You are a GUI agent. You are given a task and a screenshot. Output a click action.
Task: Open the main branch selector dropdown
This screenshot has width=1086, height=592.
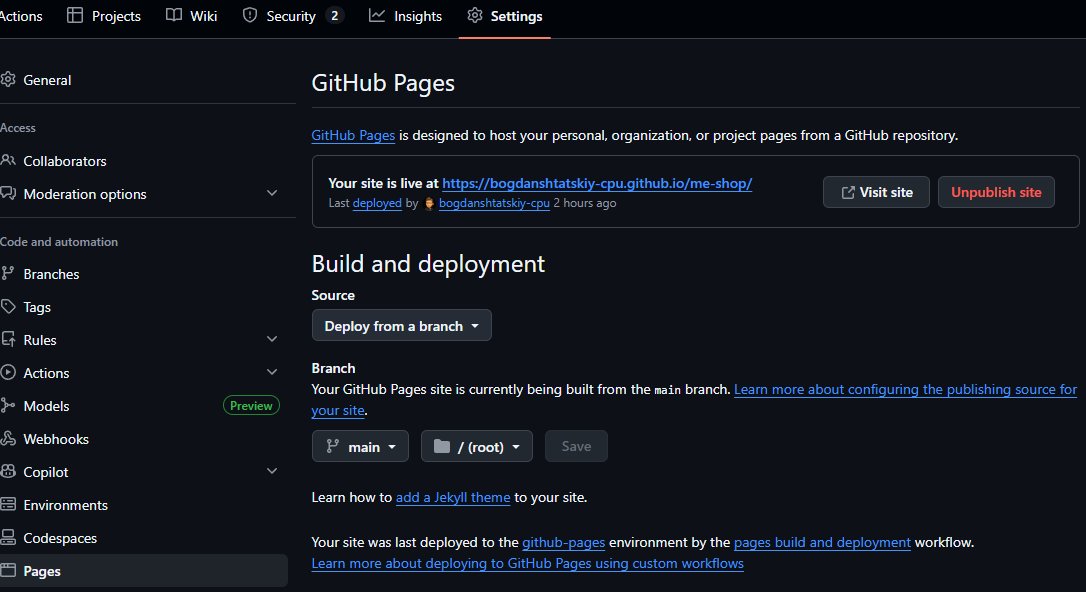[x=360, y=447]
